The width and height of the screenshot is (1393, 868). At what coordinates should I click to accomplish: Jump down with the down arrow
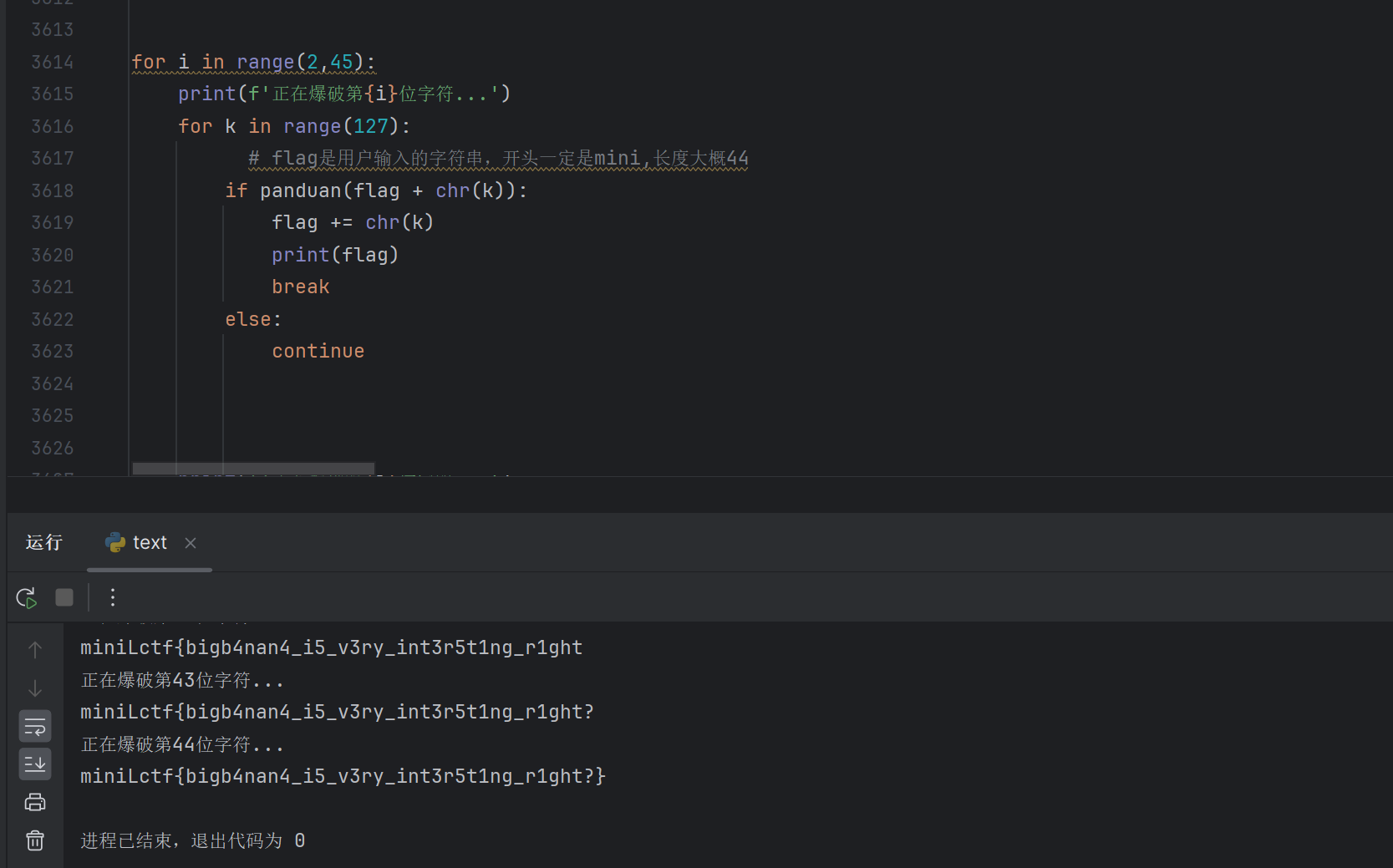coord(35,688)
